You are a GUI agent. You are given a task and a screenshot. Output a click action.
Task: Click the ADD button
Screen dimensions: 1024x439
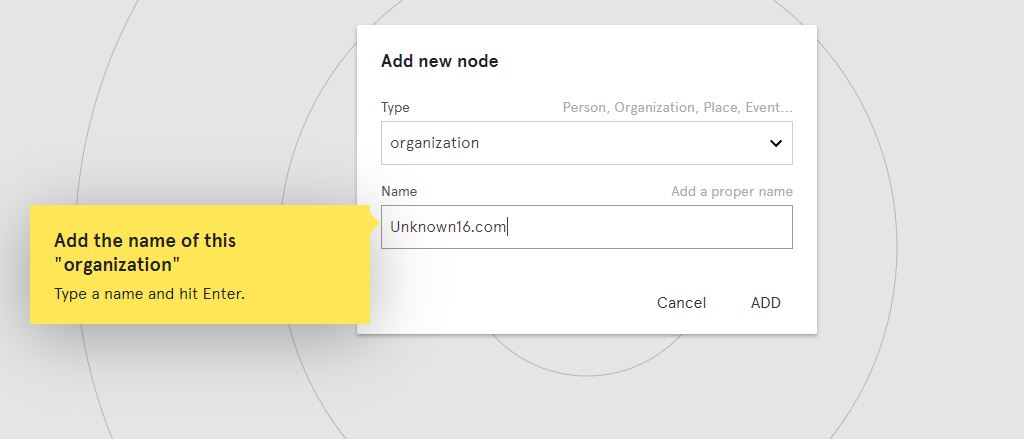(x=765, y=302)
